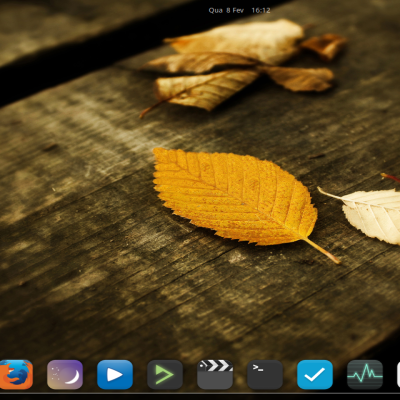Open the blue play-button video player
This screenshot has width=400, height=400.
click(x=115, y=375)
